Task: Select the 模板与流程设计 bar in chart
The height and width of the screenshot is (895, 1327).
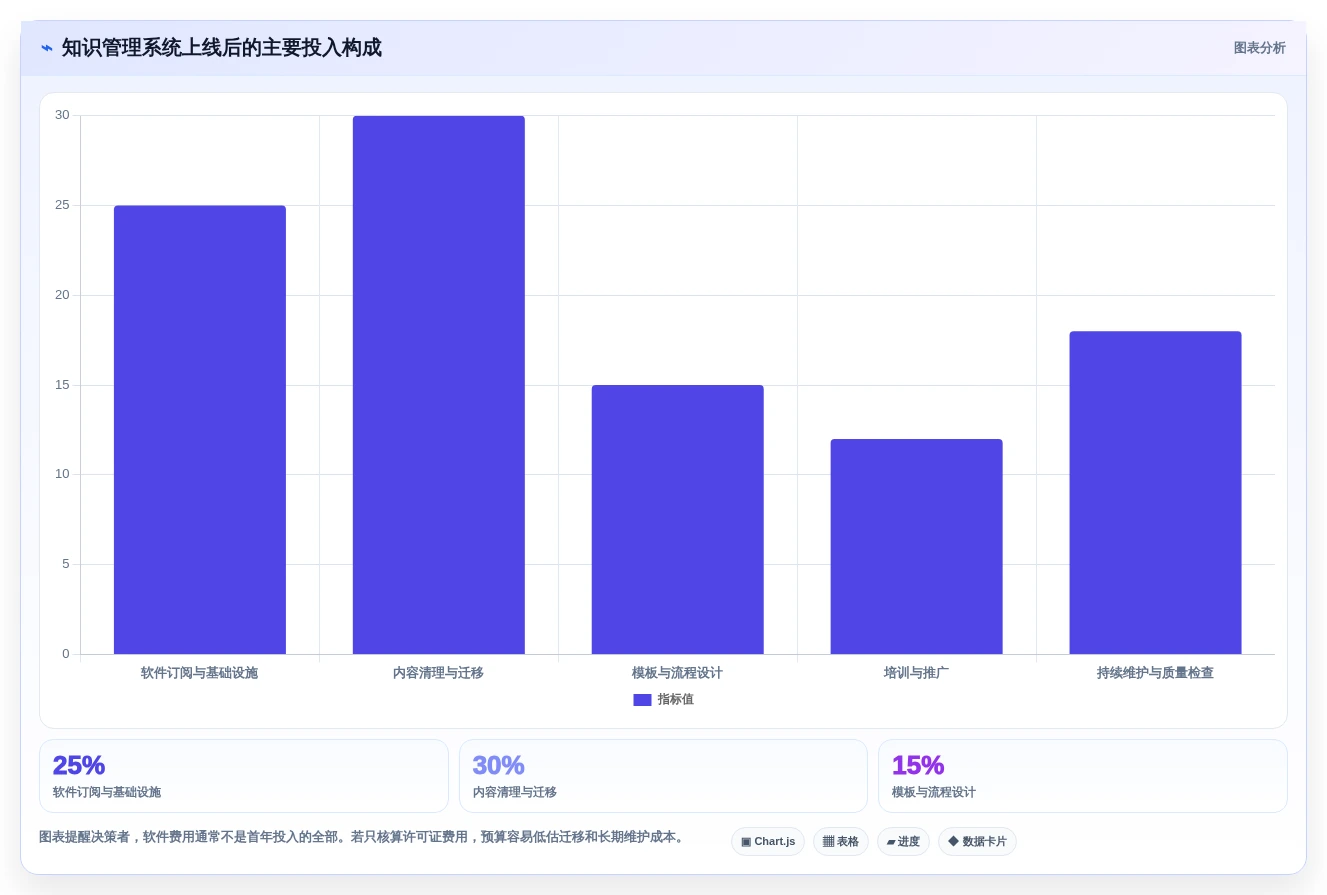Action: click(678, 520)
